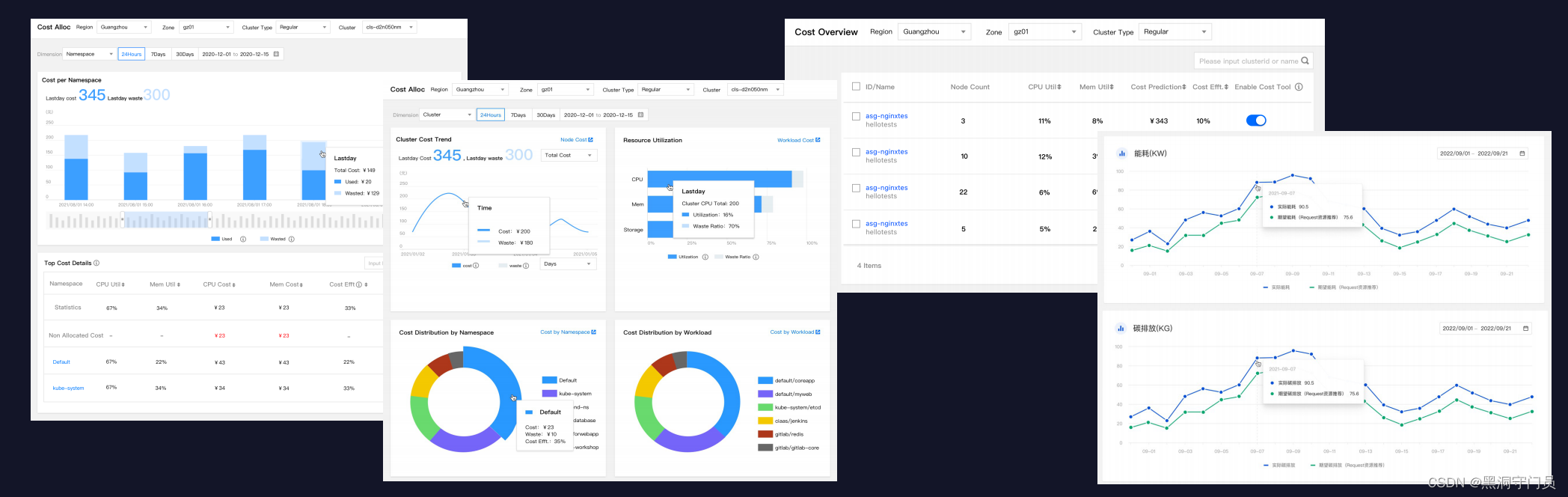This screenshot has width=1568, height=497.
Task: Sort Top Cost Details by CPU Cost
Action: point(233,284)
